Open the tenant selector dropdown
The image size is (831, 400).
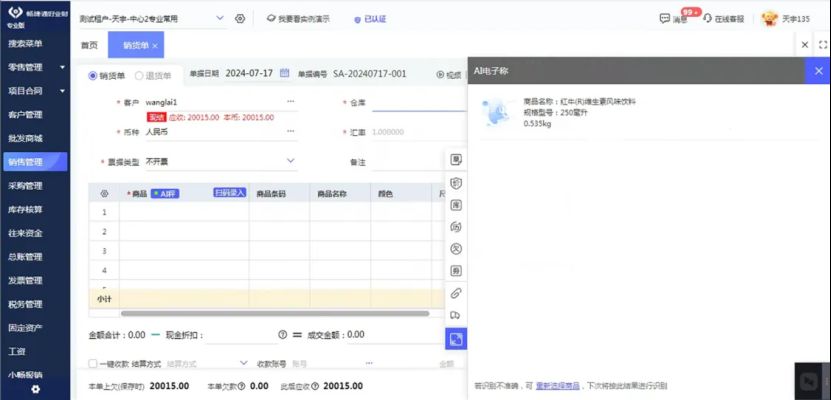pyautogui.click(x=221, y=18)
